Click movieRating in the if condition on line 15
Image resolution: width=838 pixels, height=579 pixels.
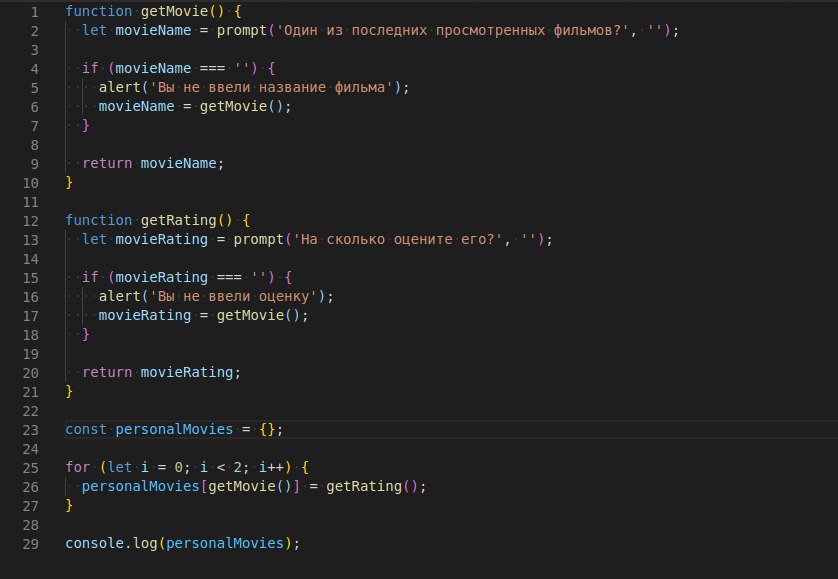click(161, 277)
